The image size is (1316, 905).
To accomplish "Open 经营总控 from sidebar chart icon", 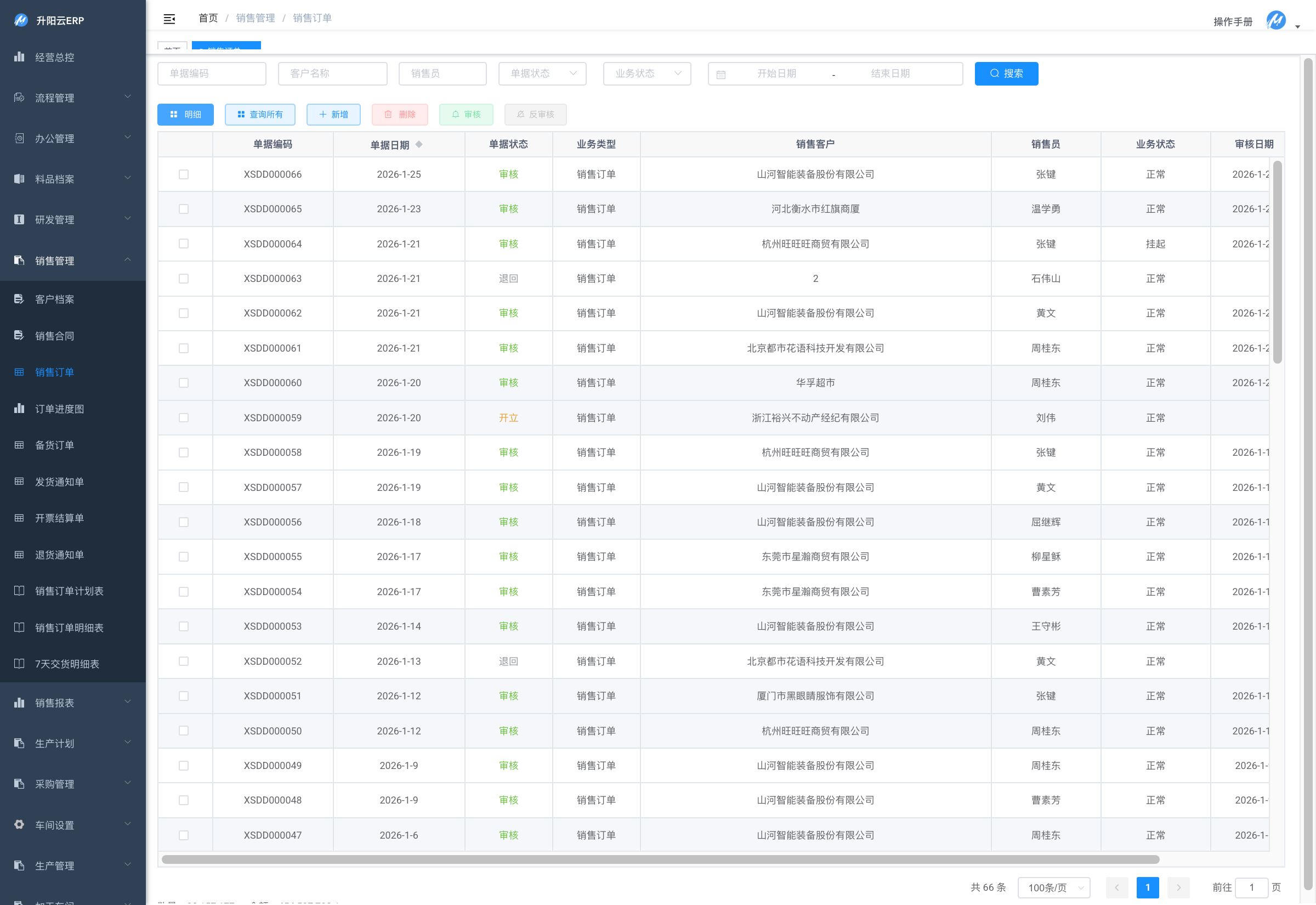I will [x=19, y=56].
